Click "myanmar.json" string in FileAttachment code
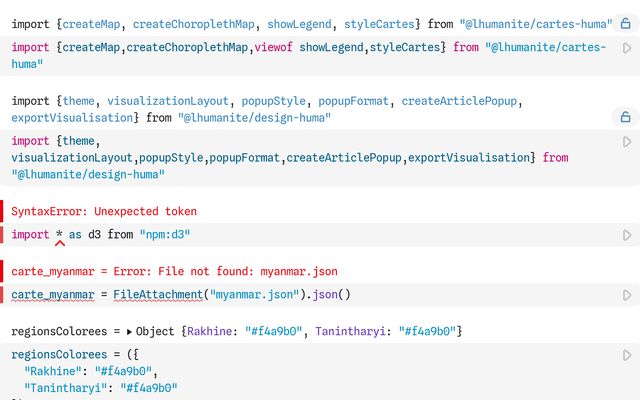Viewport: 640px width, 400px height. [x=254, y=295]
